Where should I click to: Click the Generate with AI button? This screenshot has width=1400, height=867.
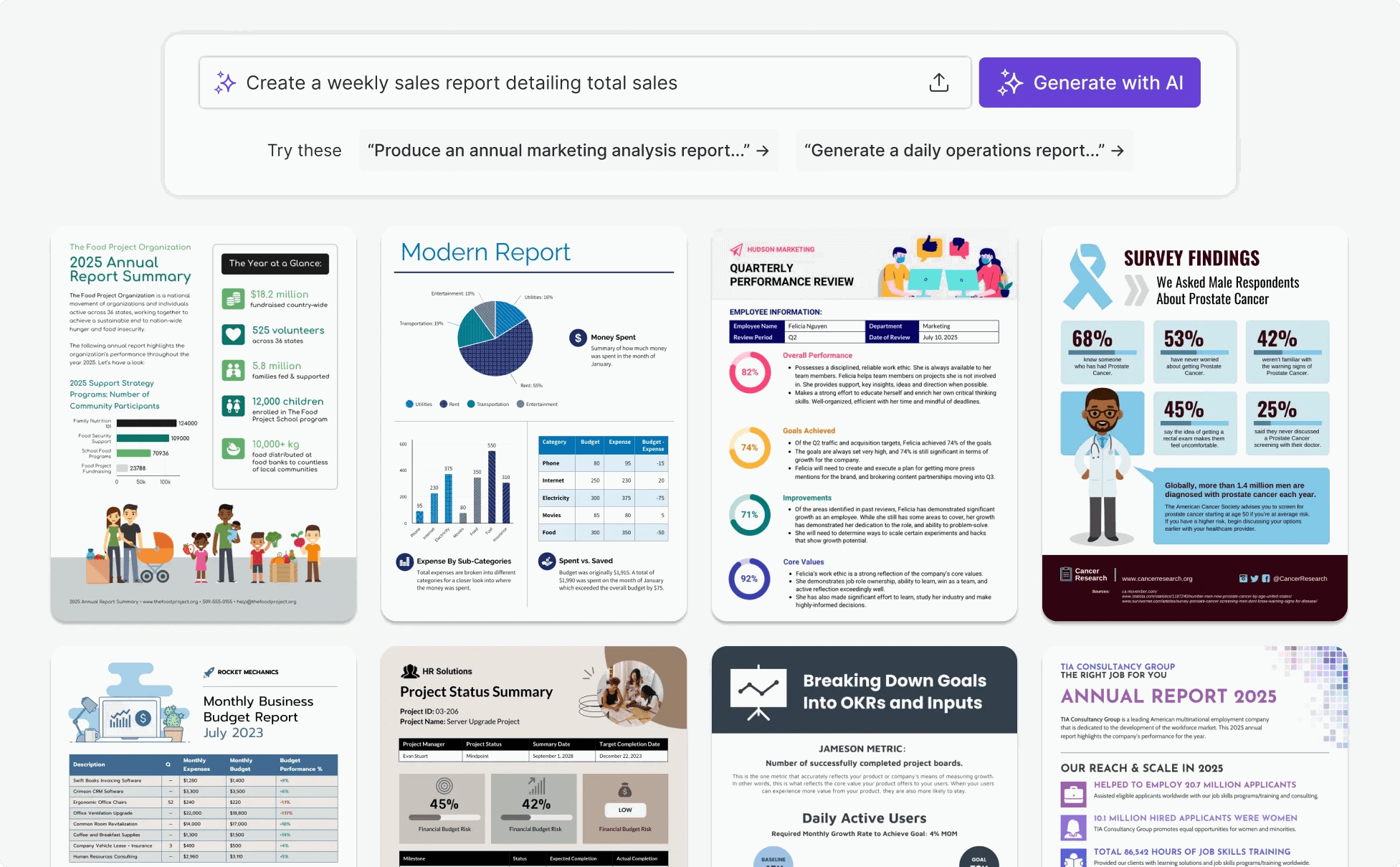click(x=1090, y=84)
